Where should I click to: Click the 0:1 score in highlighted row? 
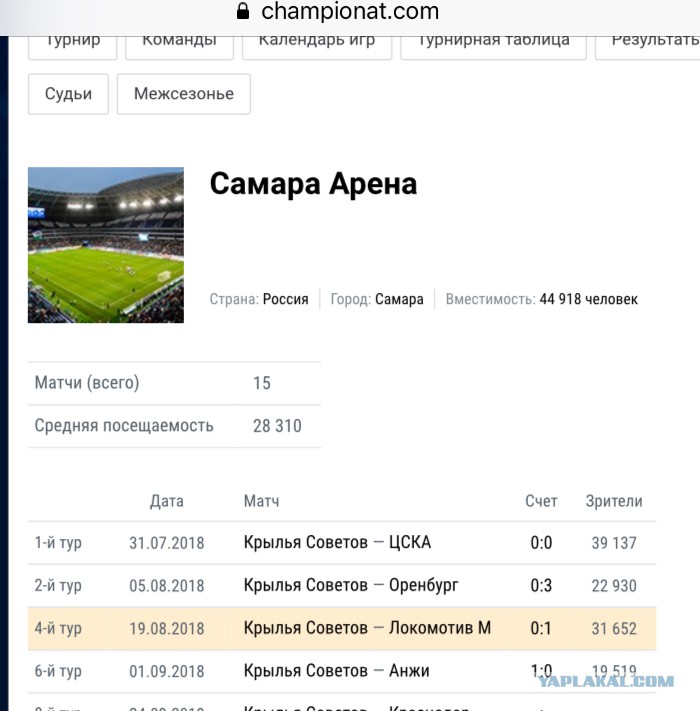click(x=541, y=628)
